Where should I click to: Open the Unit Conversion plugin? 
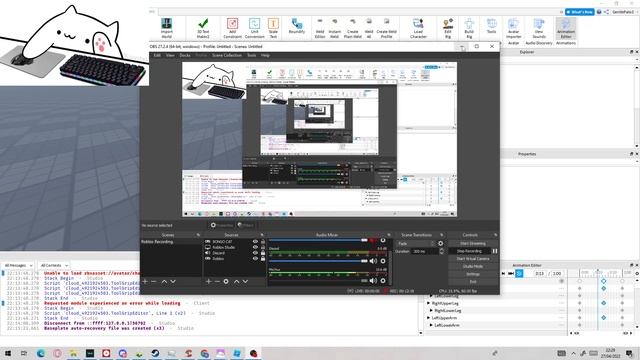click(254, 28)
